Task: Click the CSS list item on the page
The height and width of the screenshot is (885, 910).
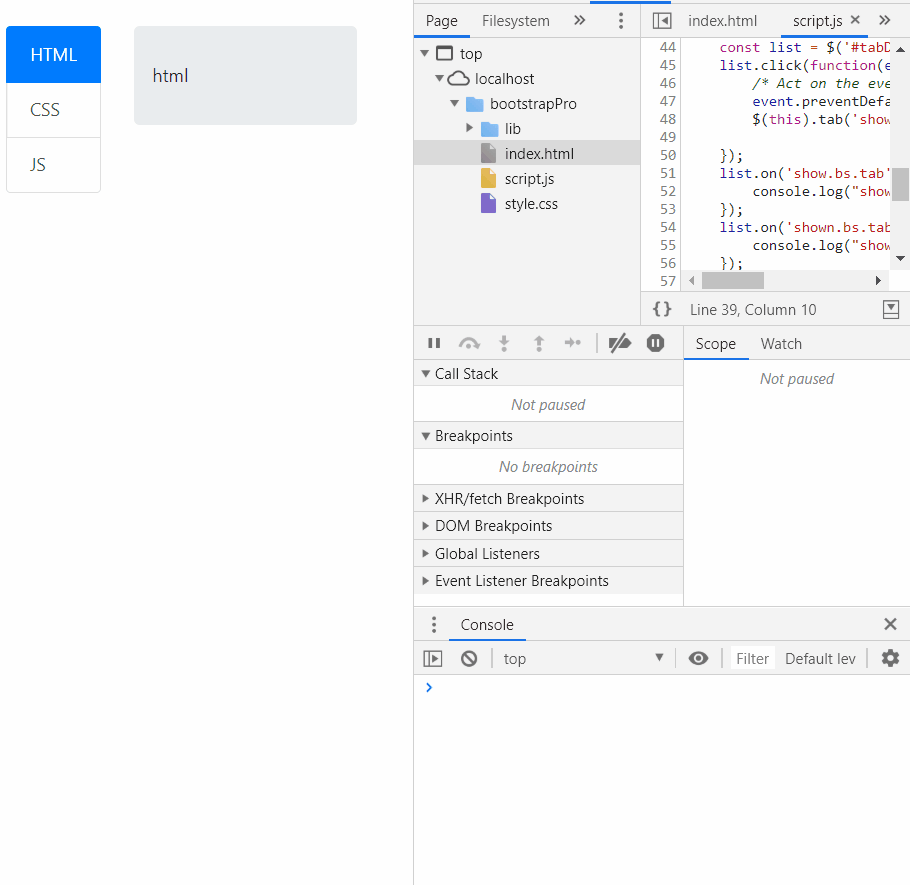Action: point(53,110)
